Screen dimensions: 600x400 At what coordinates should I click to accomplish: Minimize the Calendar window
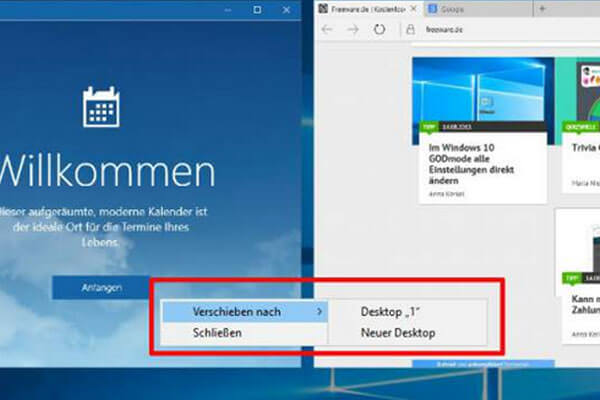click(x=228, y=10)
